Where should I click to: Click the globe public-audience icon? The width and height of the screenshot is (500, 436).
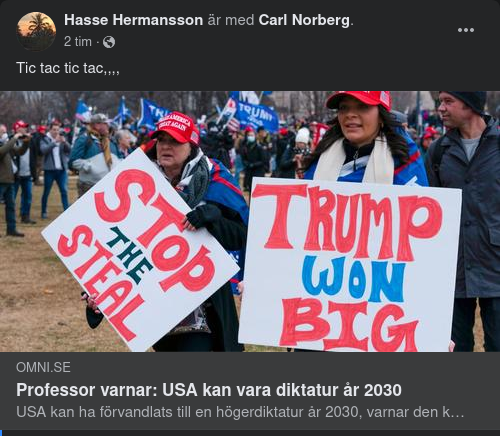(x=109, y=42)
